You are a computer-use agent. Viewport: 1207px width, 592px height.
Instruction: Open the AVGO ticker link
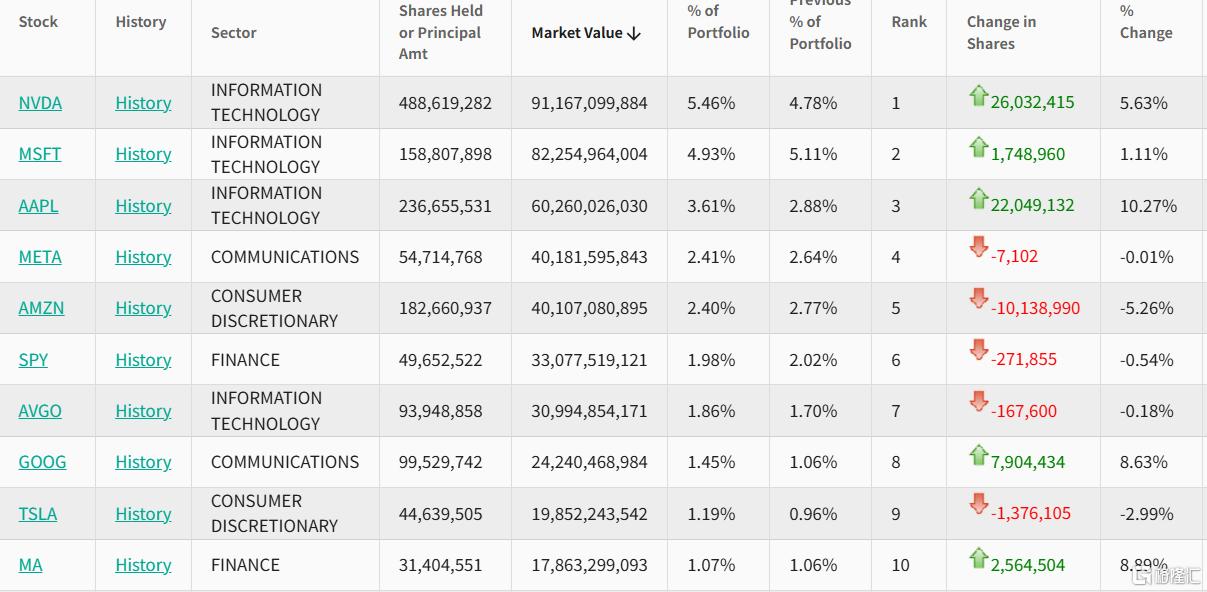[x=40, y=411]
